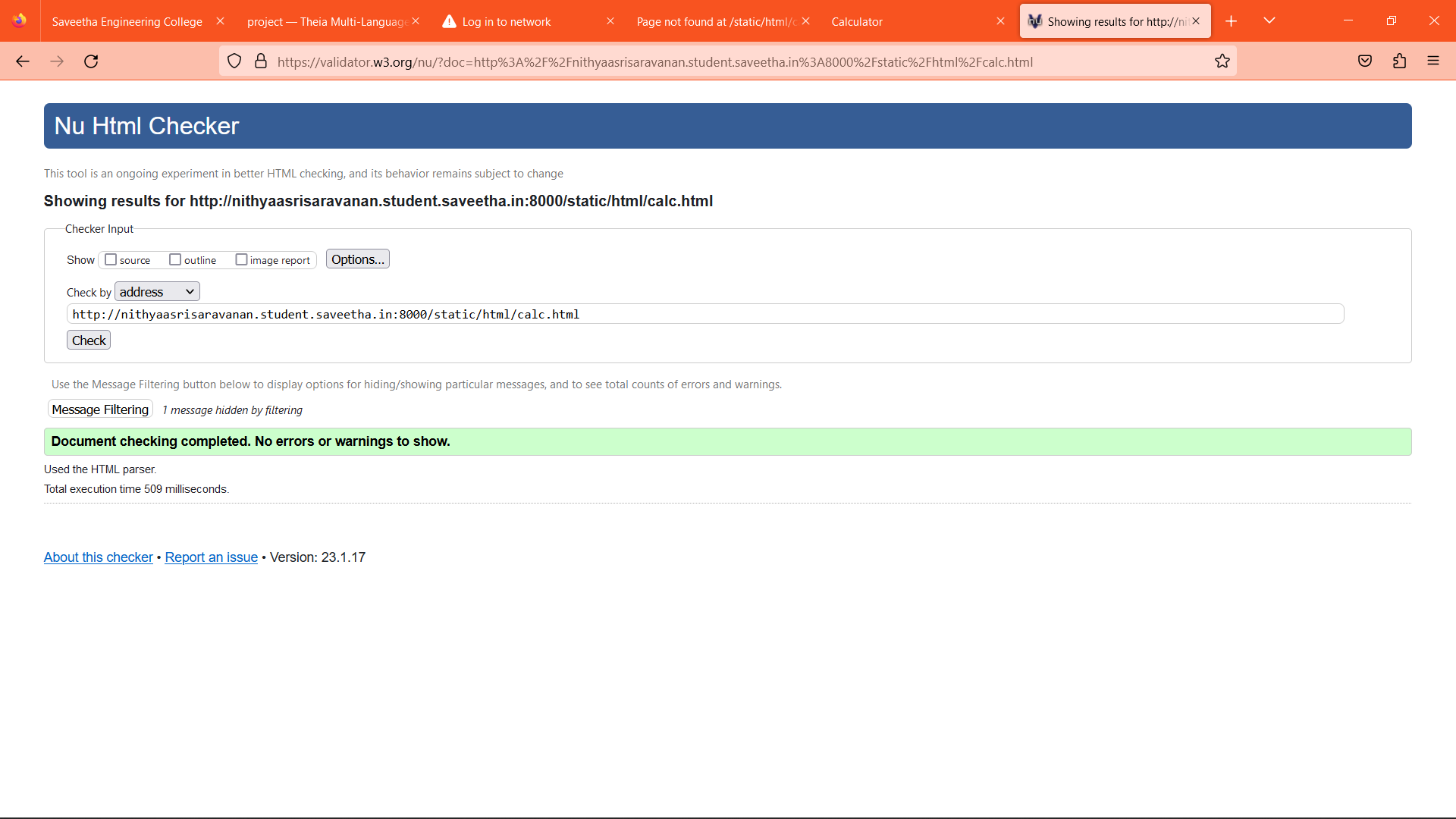Open a new tab with plus icon
Screen dimensions: 1456x819
click(x=1231, y=21)
